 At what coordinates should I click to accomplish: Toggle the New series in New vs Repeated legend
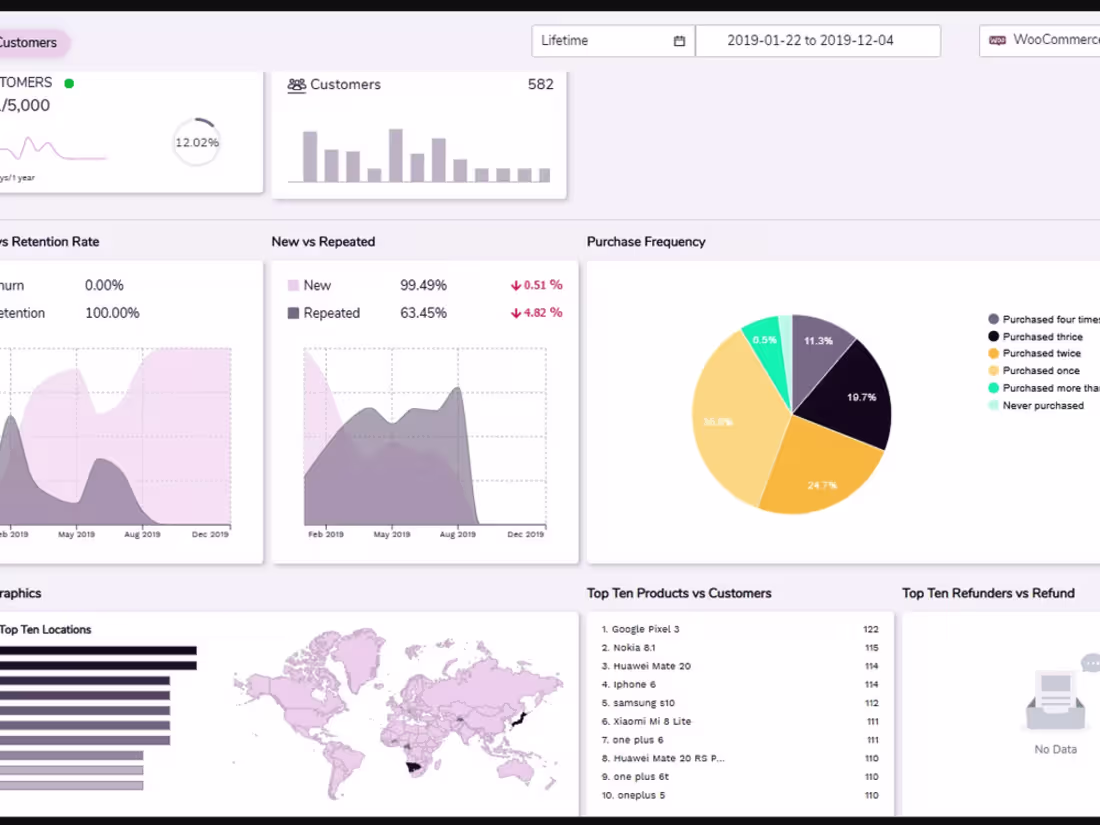pyautogui.click(x=306, y=285)
